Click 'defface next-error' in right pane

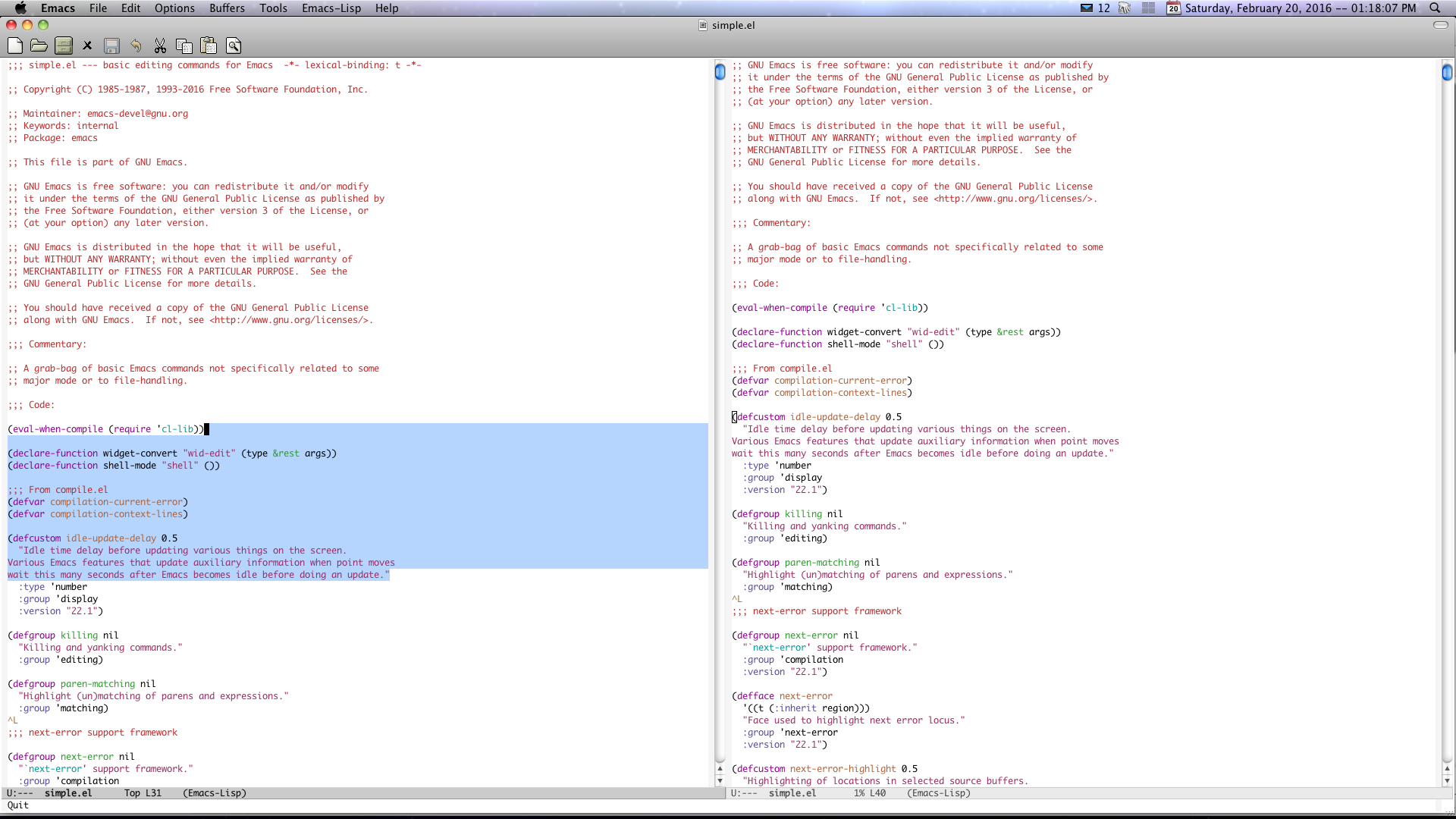click(x=785, y=696)
